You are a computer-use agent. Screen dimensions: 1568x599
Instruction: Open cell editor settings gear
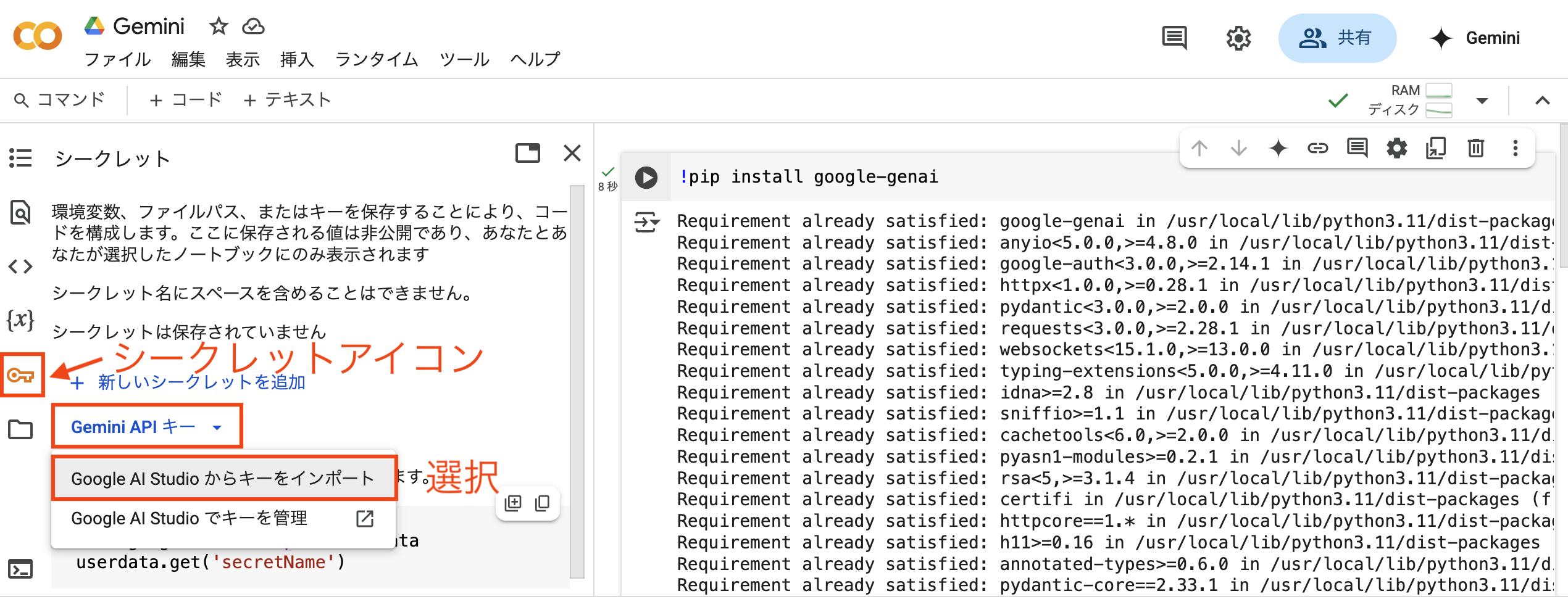1396,148
